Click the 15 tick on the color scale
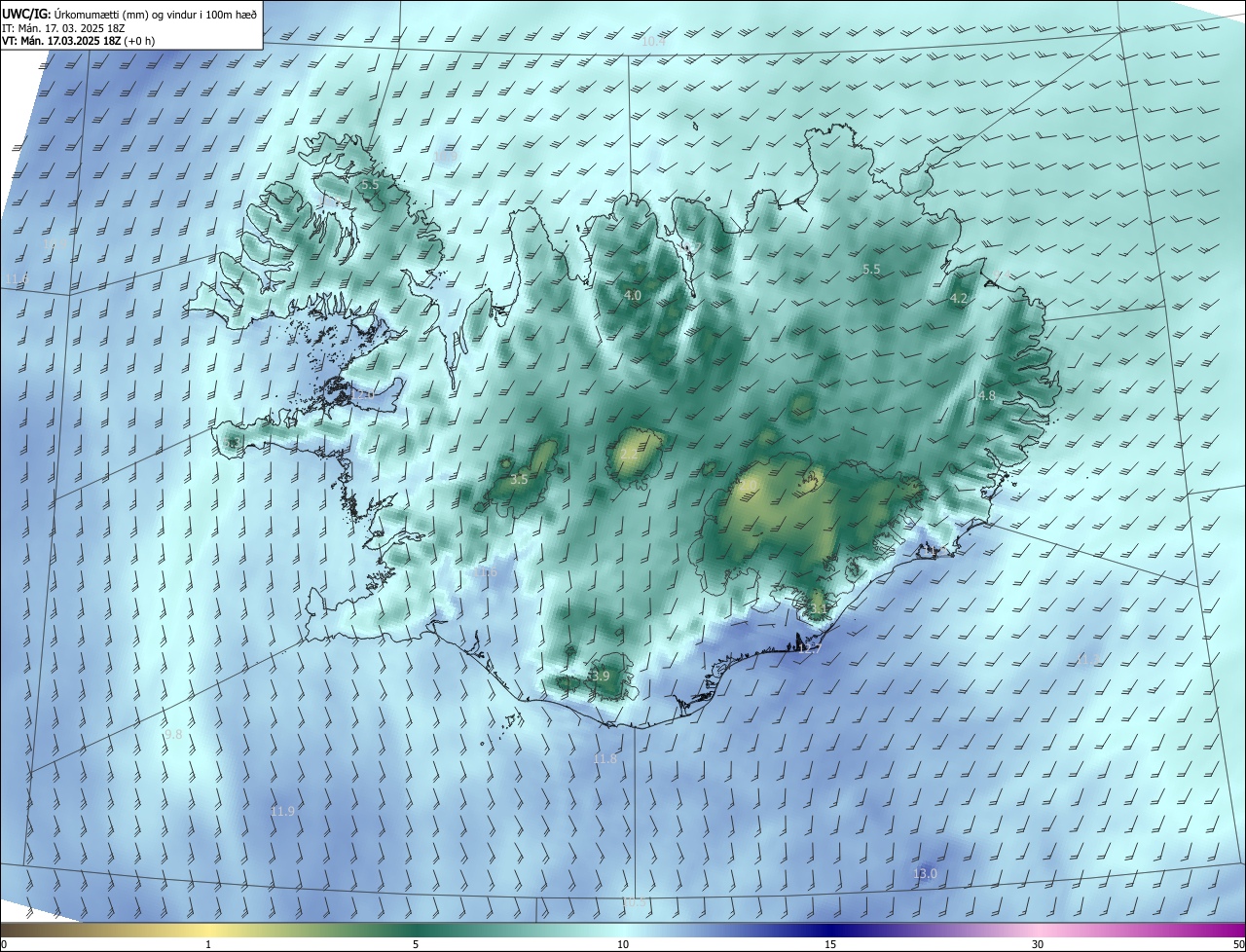The width and height of the screenshot is (1246, 952). [830, 944]
